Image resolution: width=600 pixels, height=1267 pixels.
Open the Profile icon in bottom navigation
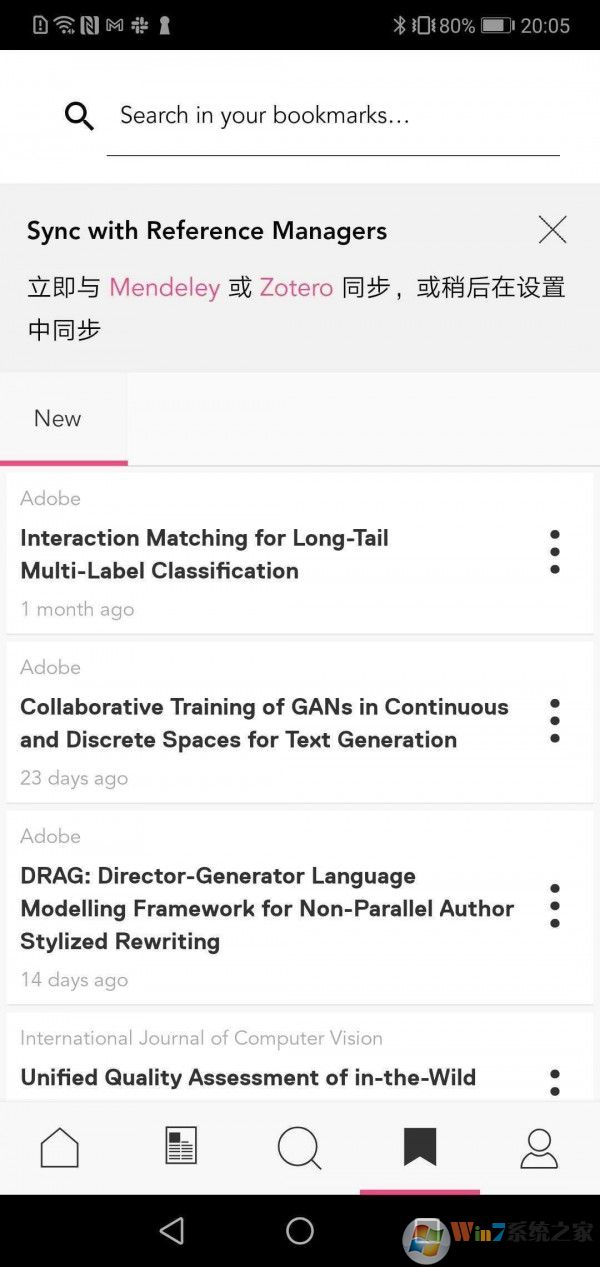pyautogui.click(x=539, y=1148)
